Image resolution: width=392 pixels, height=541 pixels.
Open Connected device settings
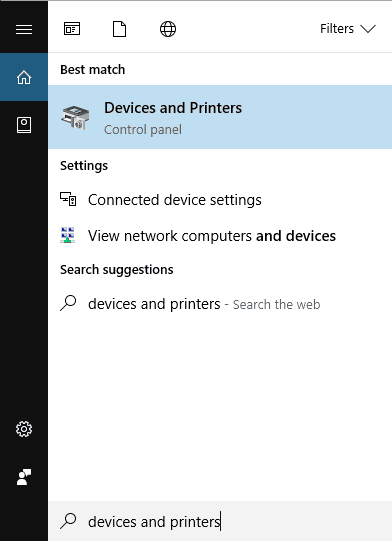pos(220,200)
